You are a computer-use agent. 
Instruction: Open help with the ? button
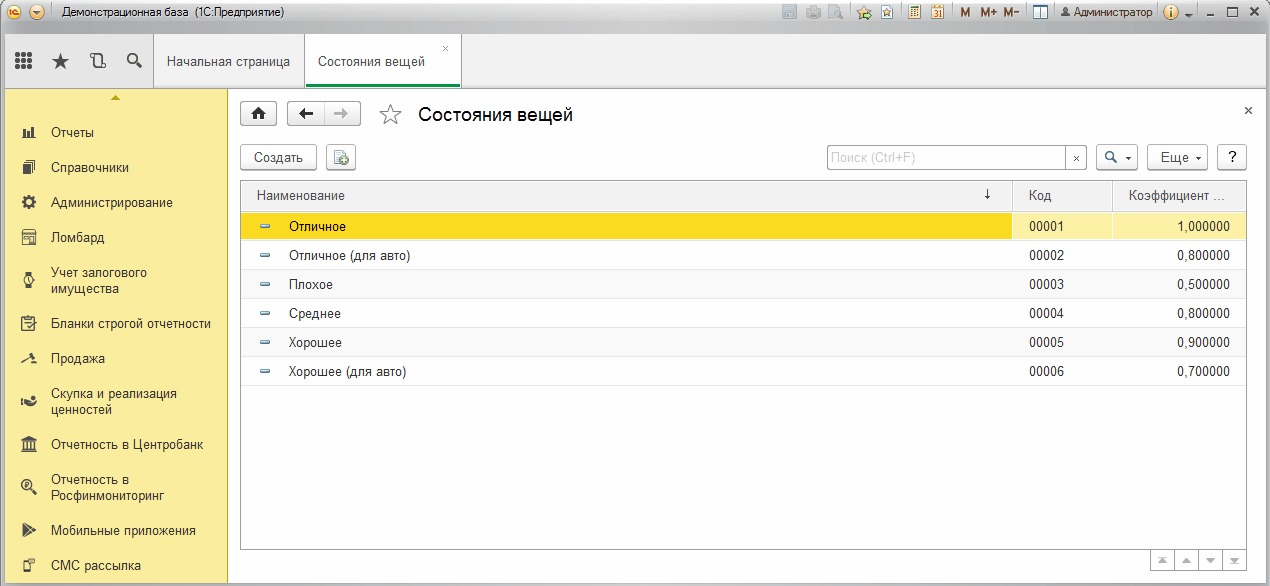tap(1232, 157)
